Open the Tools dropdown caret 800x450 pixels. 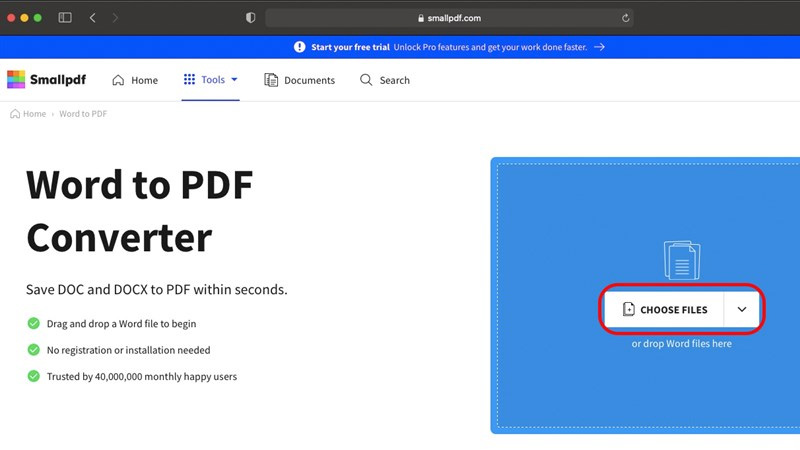click(234, 80)
